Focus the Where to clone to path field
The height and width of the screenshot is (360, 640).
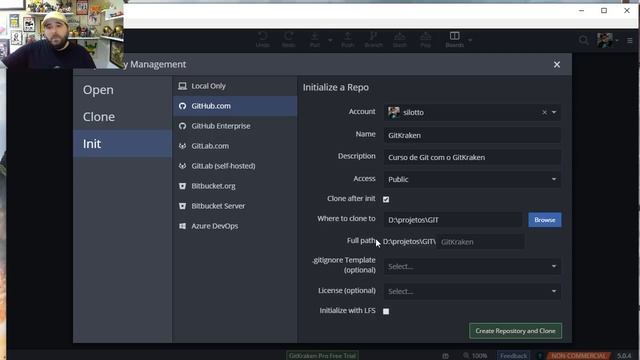453,220
